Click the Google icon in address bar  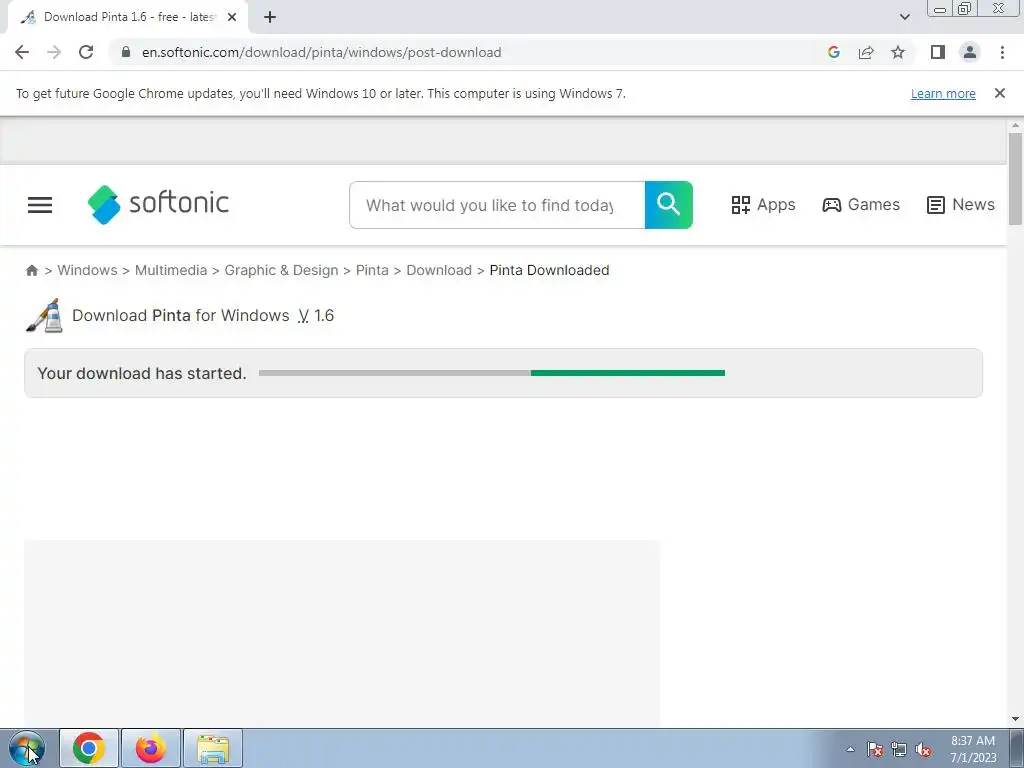pyautogui.click(x=833, y=52)
